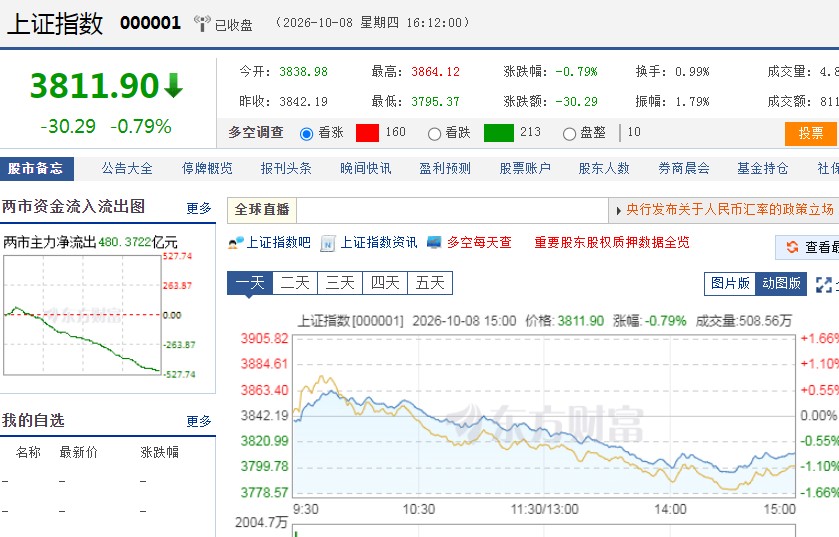Click the large price 3811.90
This screenshot has width=839, height=537.
pyautogui.click(x=95, y=86)
